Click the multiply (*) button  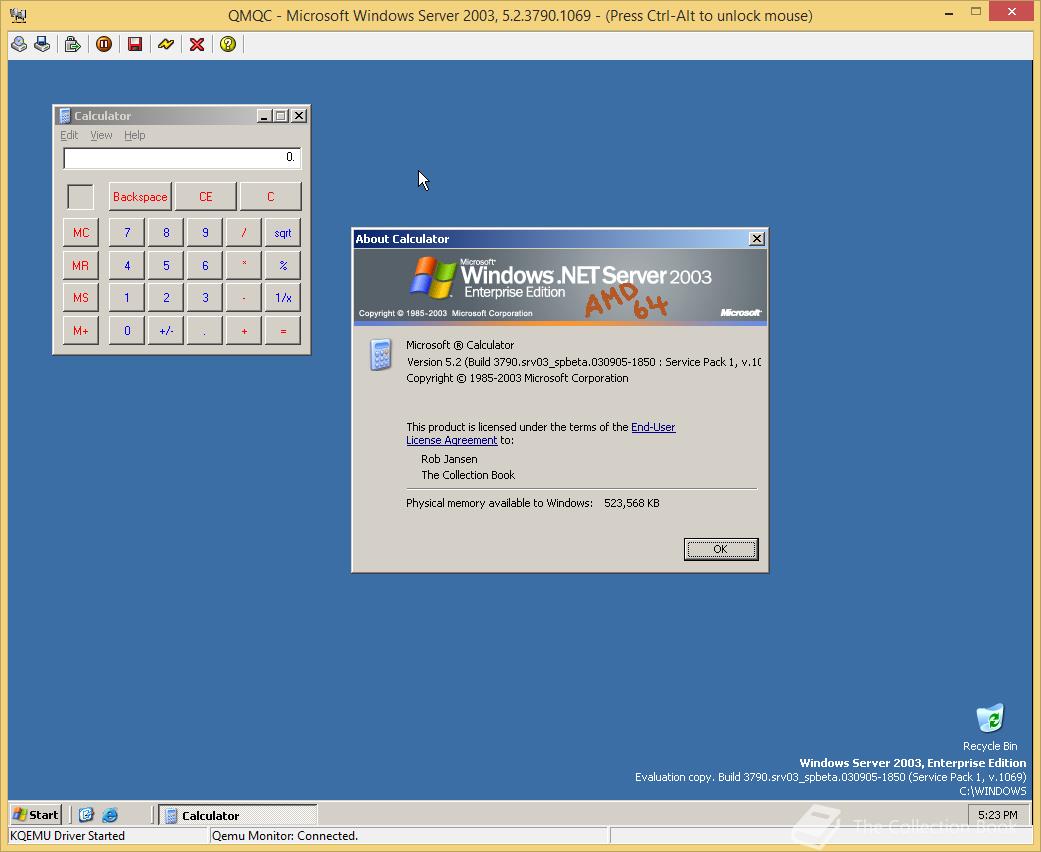coord(244,266)
